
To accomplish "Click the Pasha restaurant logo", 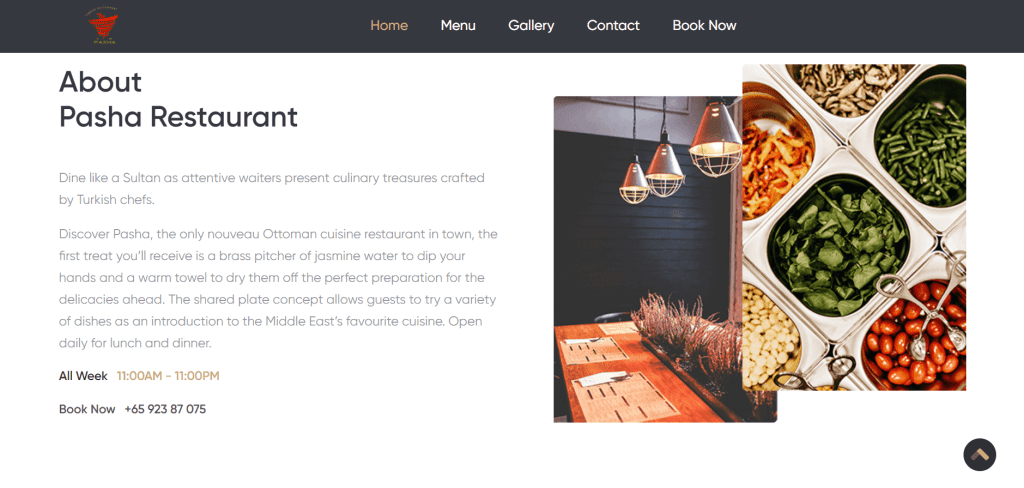I will point(103,25).
